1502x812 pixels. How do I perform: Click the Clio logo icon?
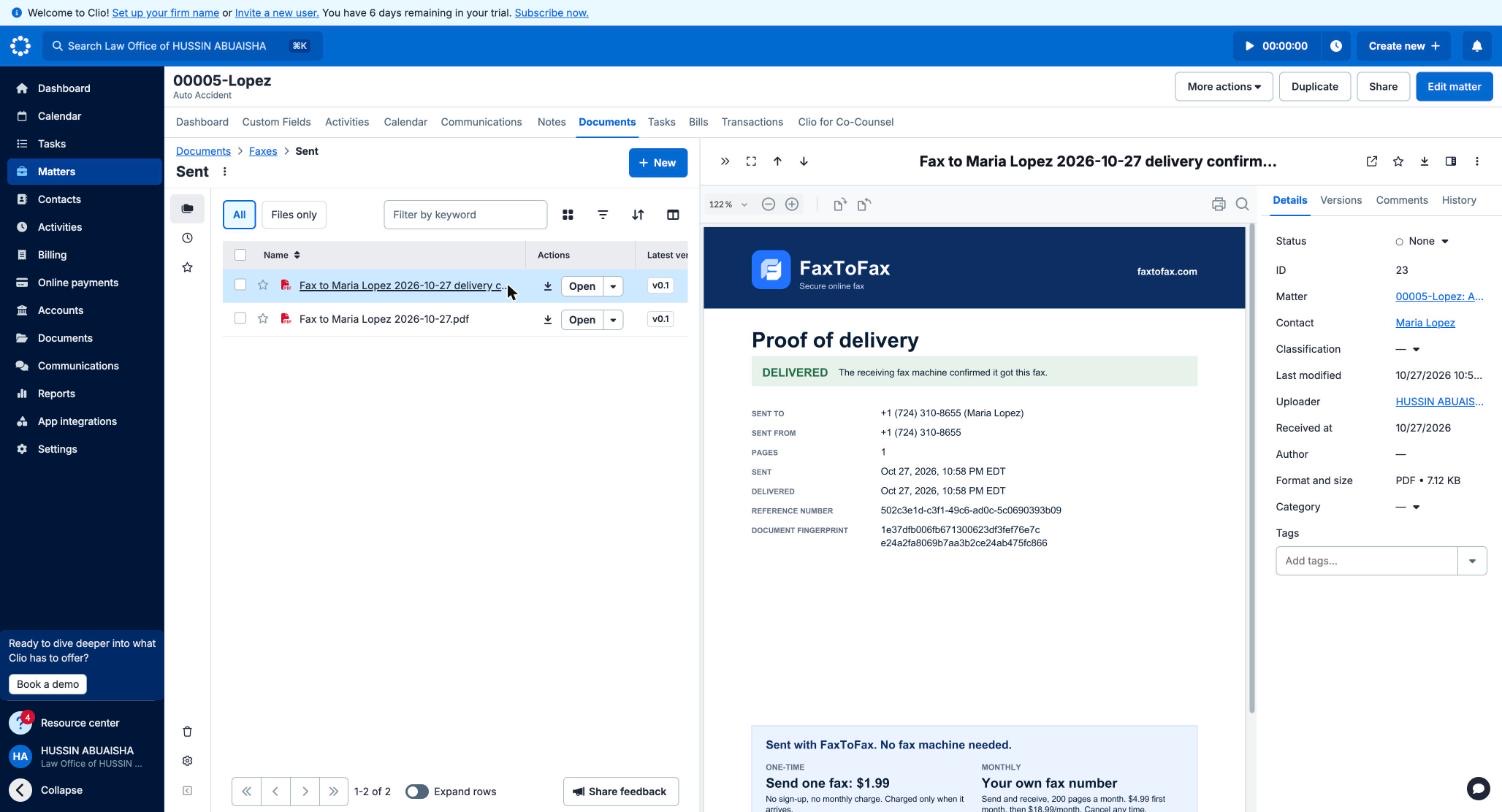tap(21, 46)
